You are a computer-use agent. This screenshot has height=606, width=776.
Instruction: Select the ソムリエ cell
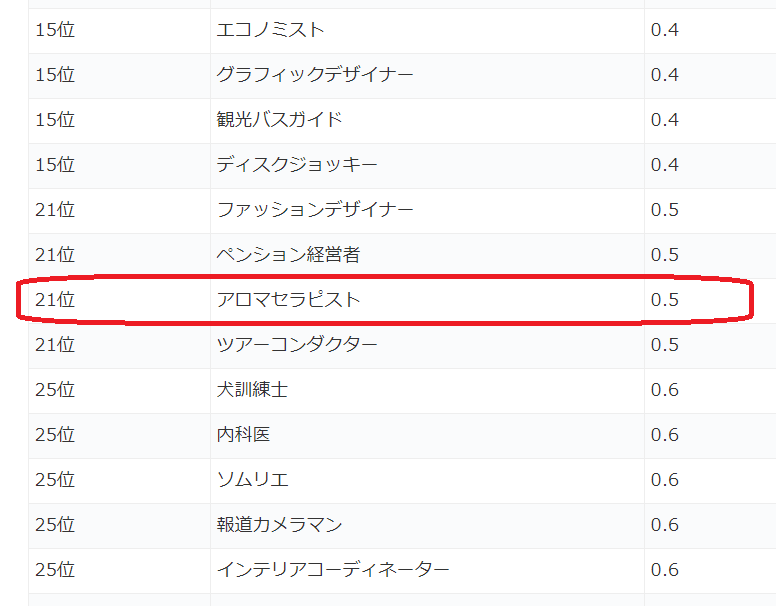pos(252,480)
